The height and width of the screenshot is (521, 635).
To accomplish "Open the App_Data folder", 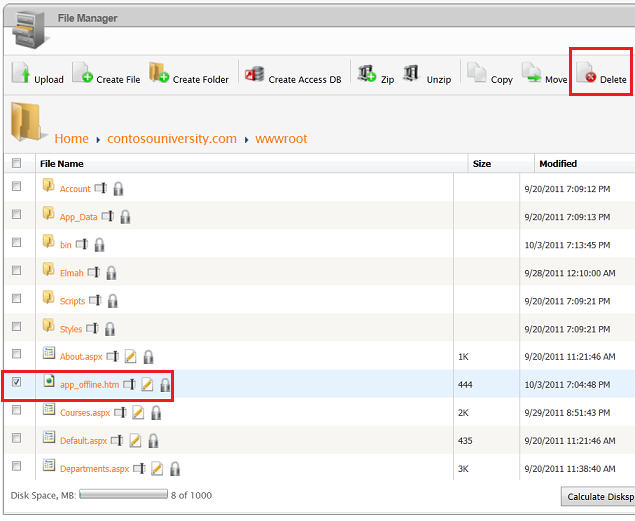I will 78,217.
